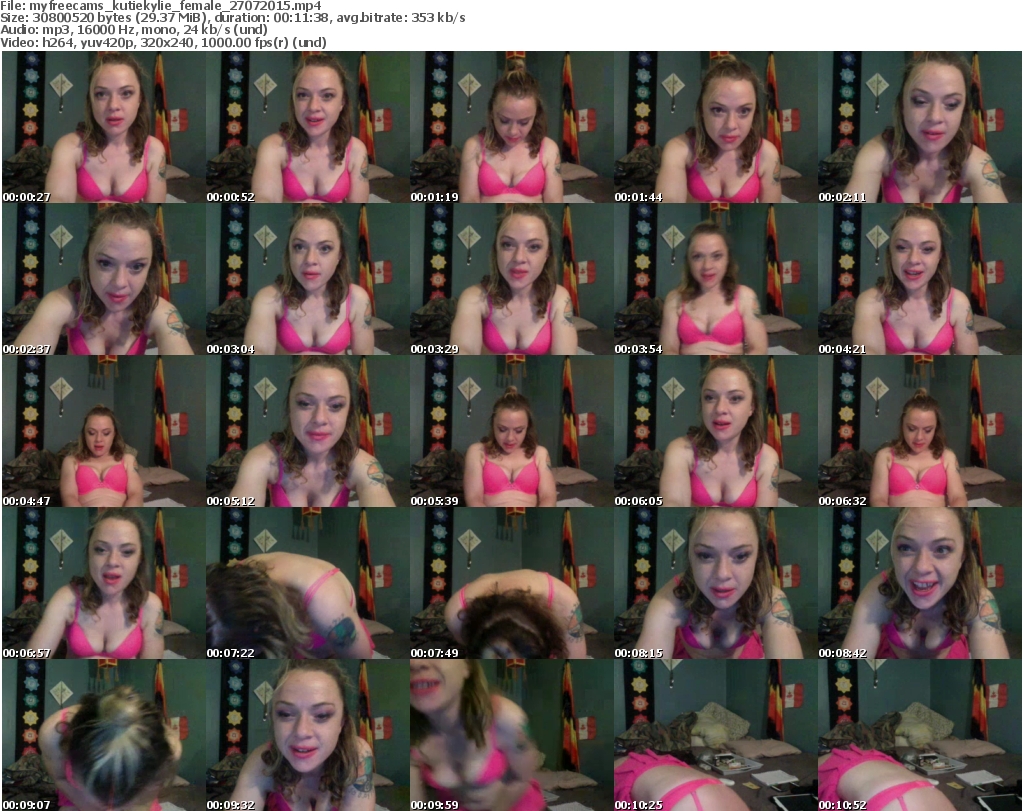Click the thumbnail at 00:06:57

point(104,583)
